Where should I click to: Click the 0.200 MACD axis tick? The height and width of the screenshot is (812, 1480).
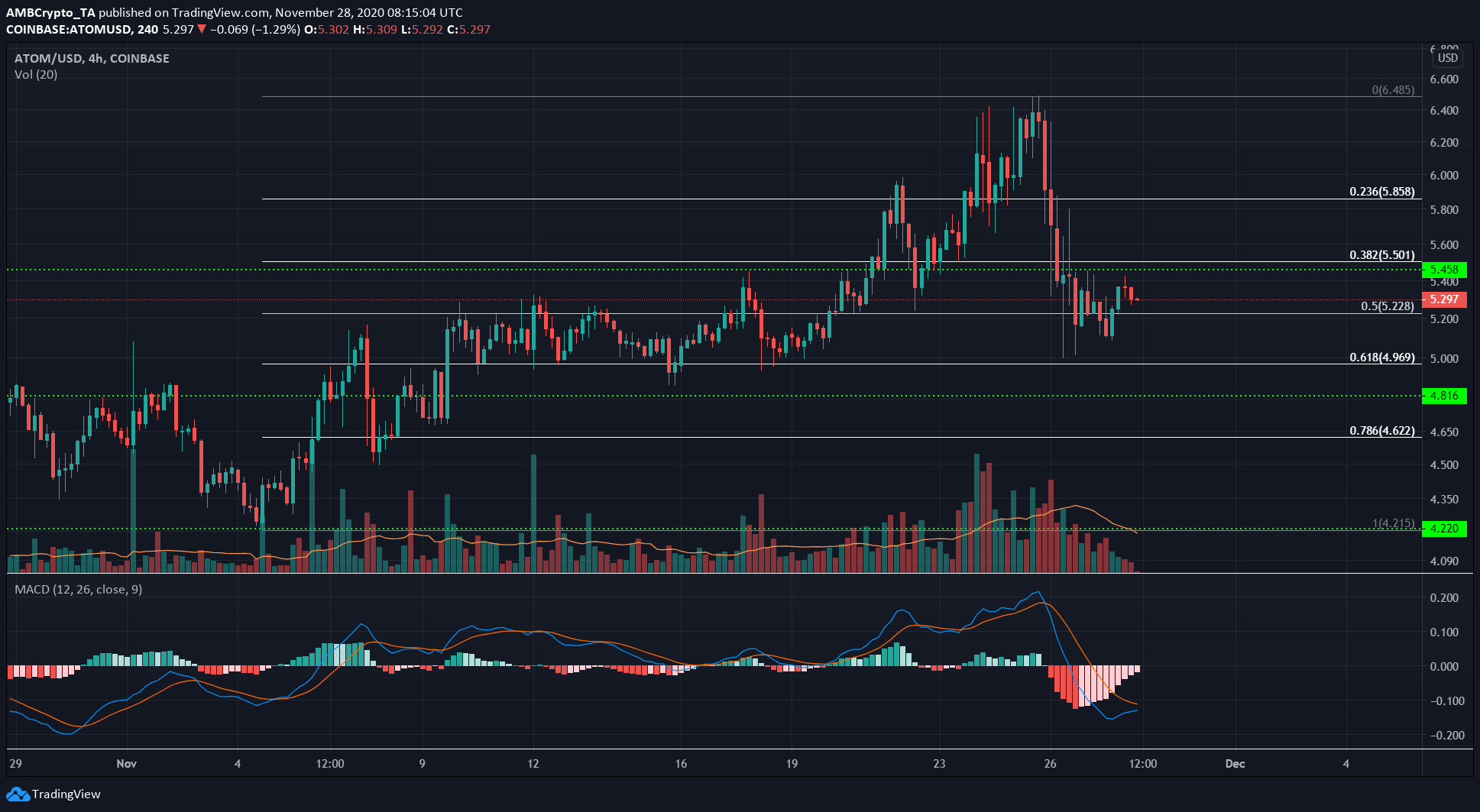[x=1444, y=598]
